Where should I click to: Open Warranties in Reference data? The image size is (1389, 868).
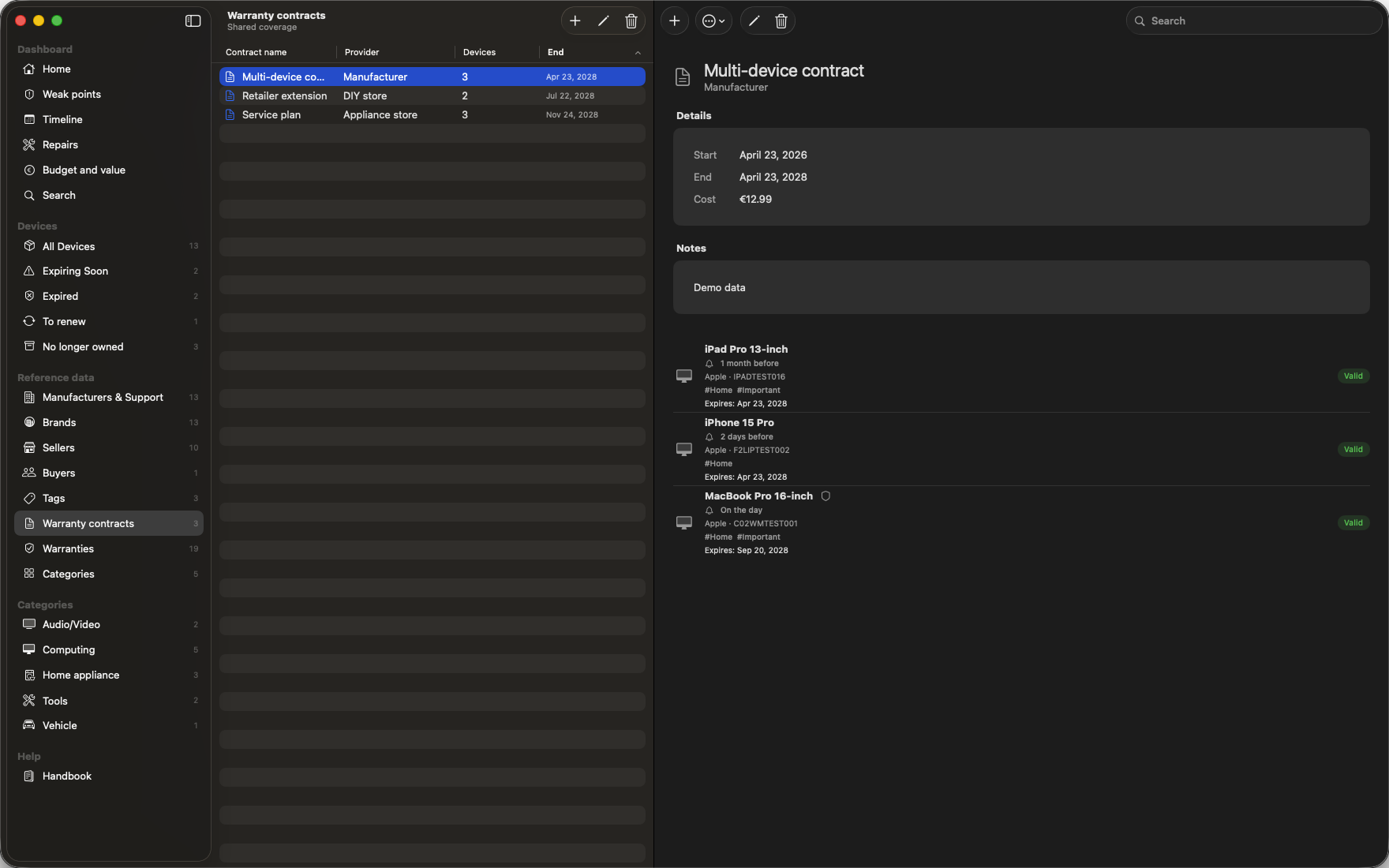tap(109, 549)
